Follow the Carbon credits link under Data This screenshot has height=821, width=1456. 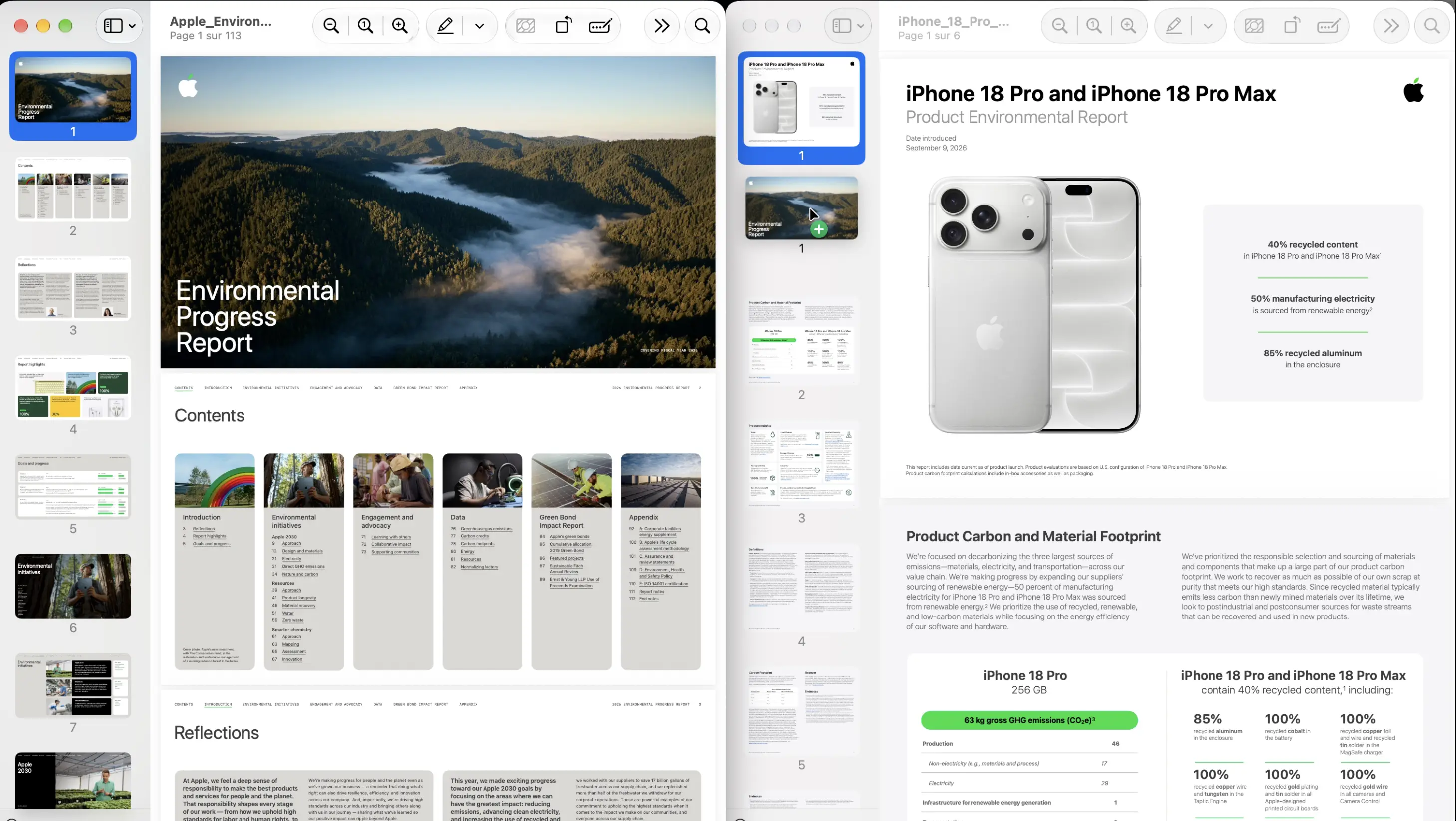click(475, 536)
